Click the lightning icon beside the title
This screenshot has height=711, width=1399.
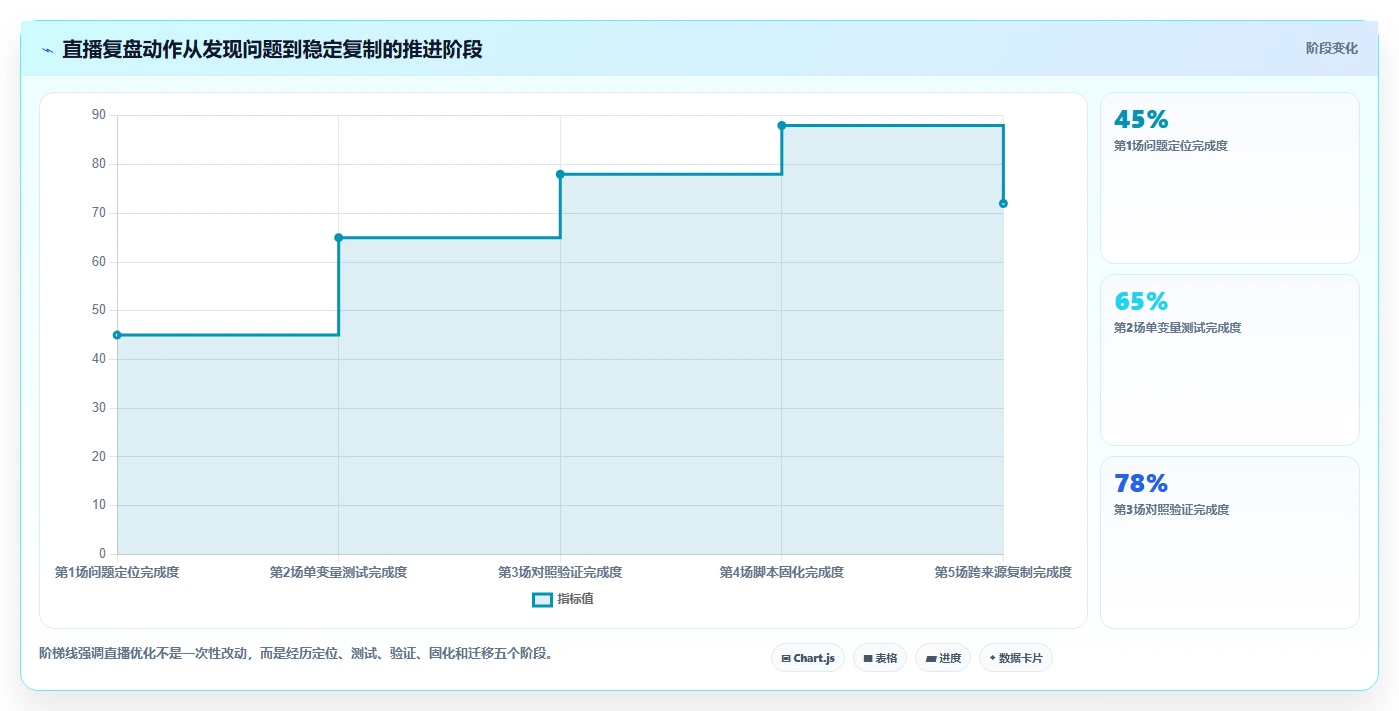(48, 50)
